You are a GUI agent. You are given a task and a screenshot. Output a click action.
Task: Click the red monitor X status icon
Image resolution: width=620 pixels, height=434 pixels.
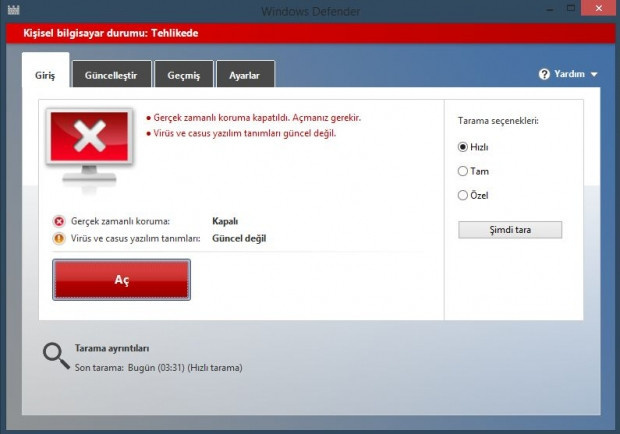89,148
